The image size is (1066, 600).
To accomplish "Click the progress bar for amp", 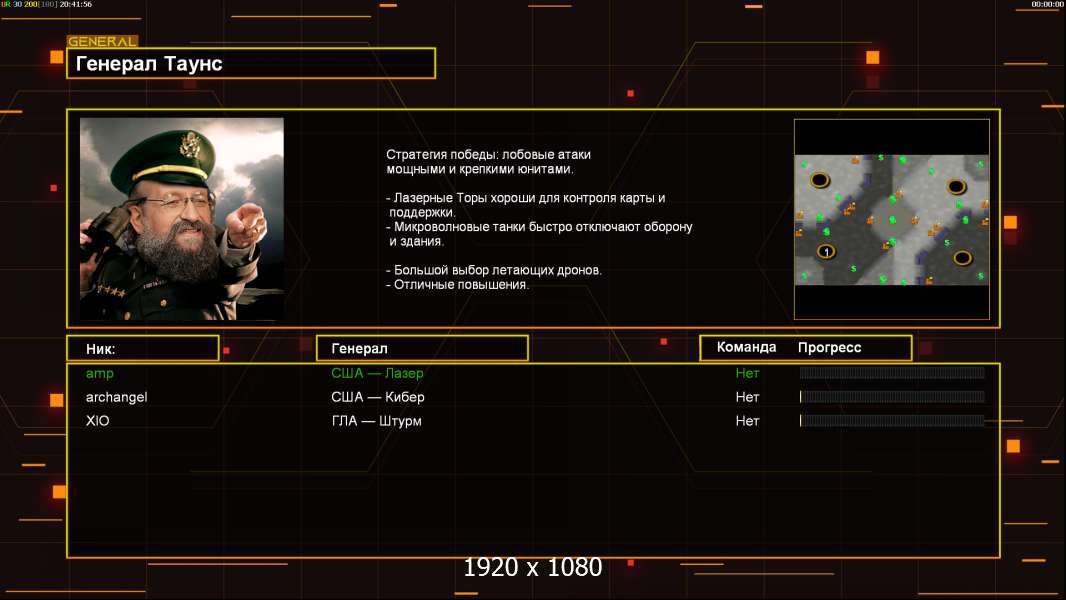I will point(892,372).
